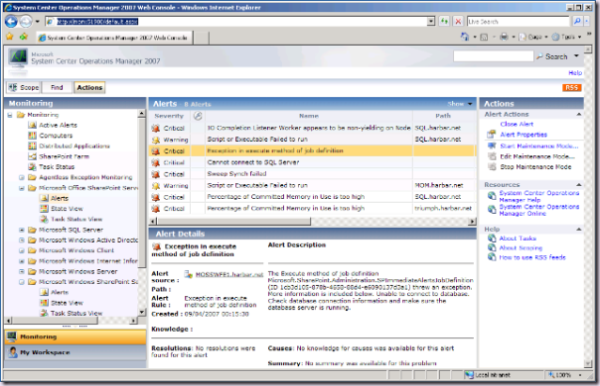The width and height of the screenshot is (600, 386).
Task: Sort alerts by Name column
Action: tap(309, 116)
